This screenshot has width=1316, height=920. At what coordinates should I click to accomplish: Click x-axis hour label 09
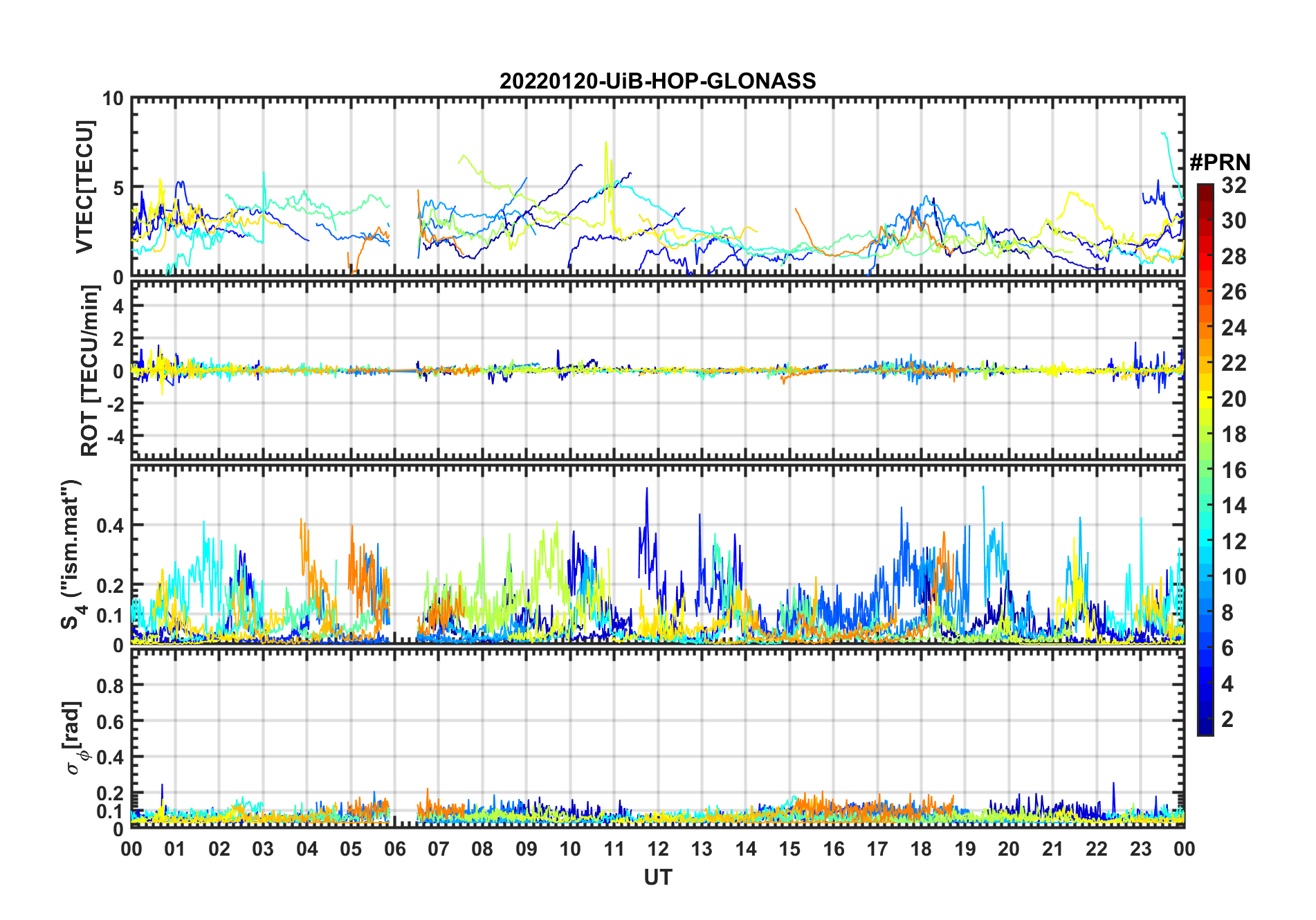[527, 849]
